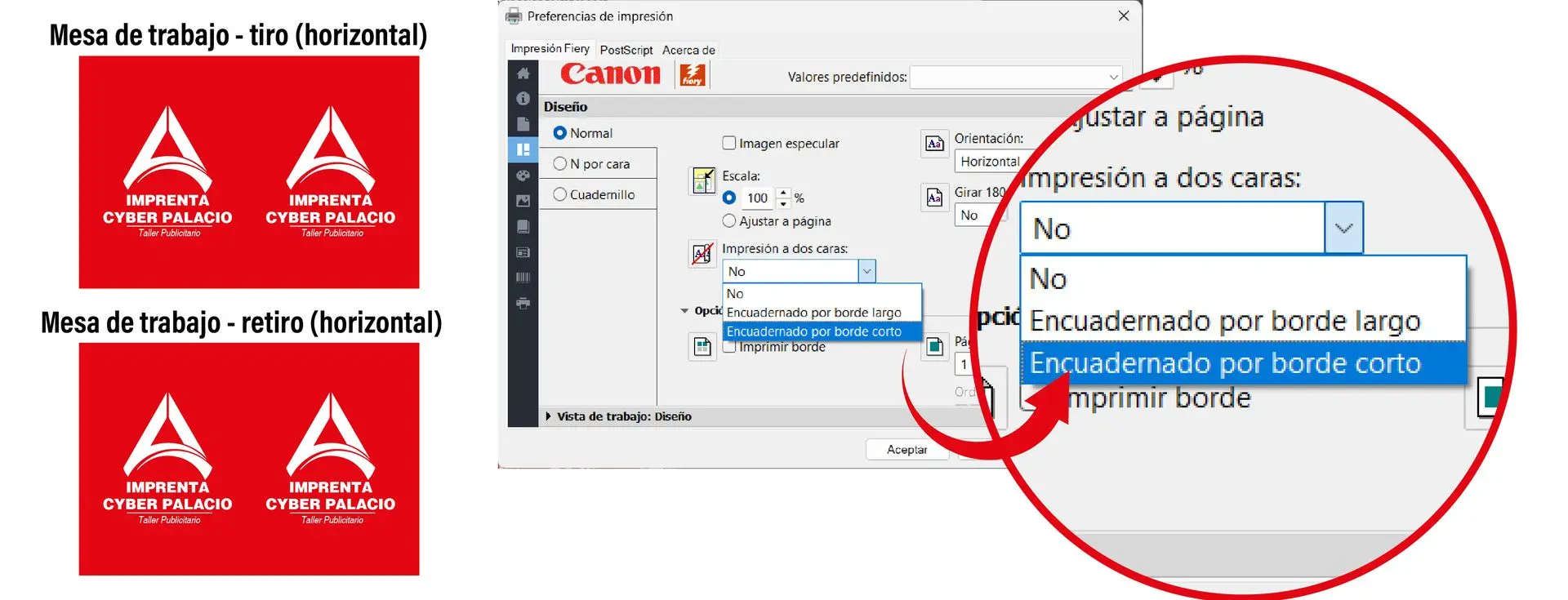
Task: Select the 100% scale radio button
Action: click(x=729, y=198)
